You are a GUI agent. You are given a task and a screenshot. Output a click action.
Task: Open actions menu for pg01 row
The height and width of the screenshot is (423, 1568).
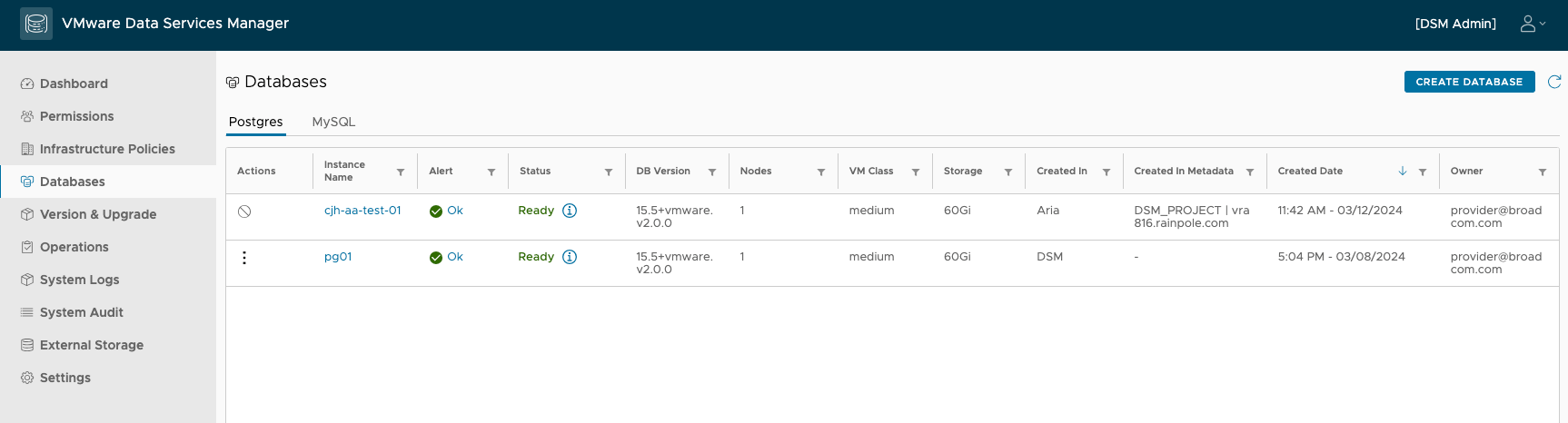pos(244,258)
